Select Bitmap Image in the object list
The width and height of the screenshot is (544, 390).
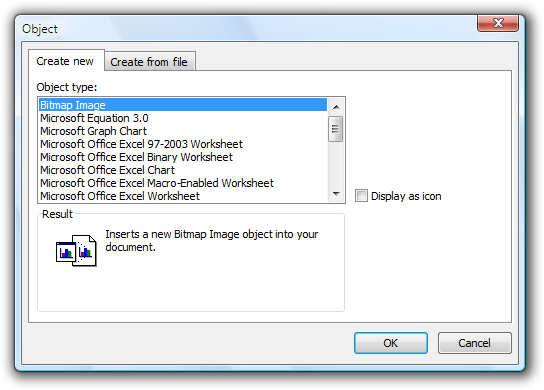tap(183, 105)
